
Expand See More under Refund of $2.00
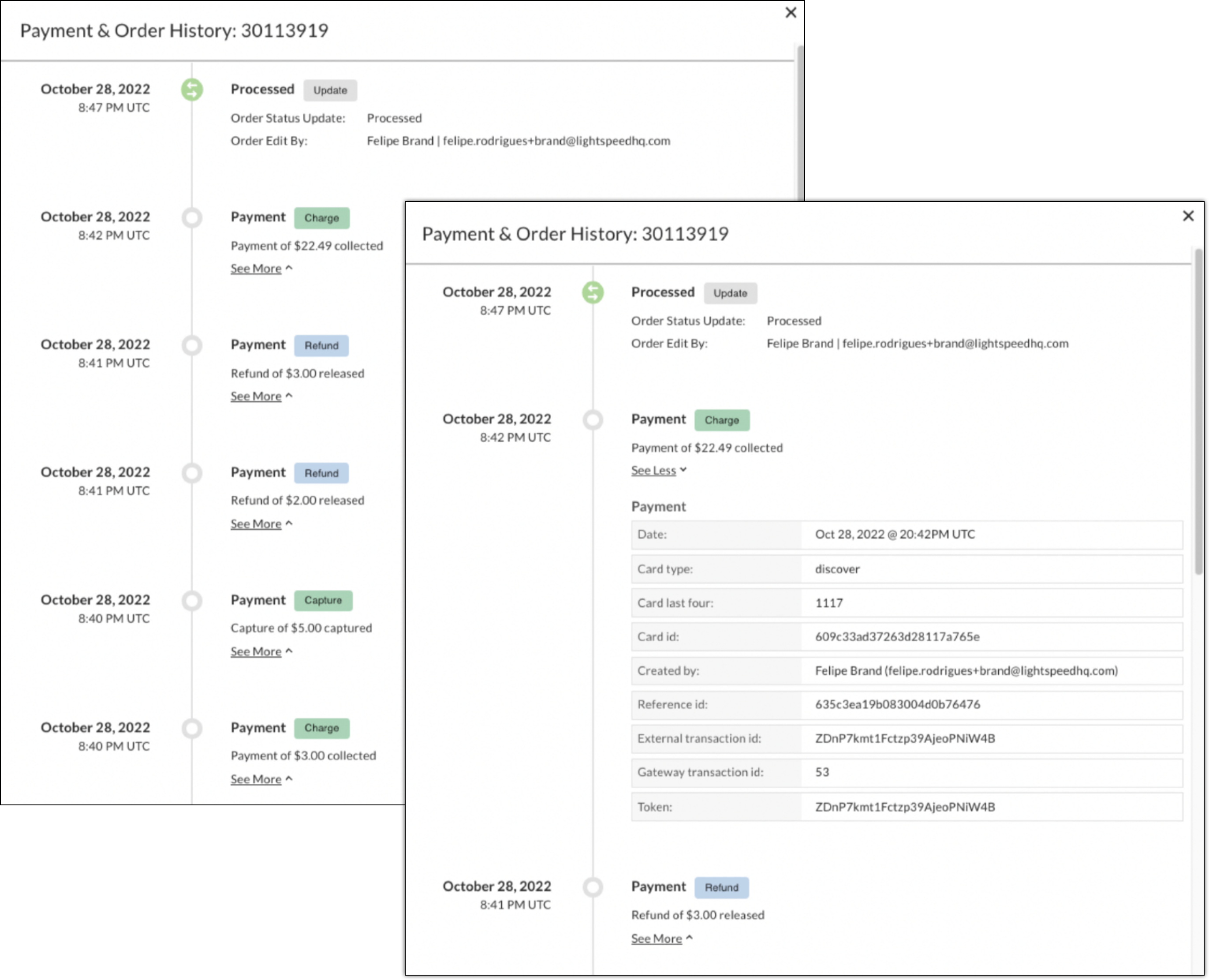point(256,524)
